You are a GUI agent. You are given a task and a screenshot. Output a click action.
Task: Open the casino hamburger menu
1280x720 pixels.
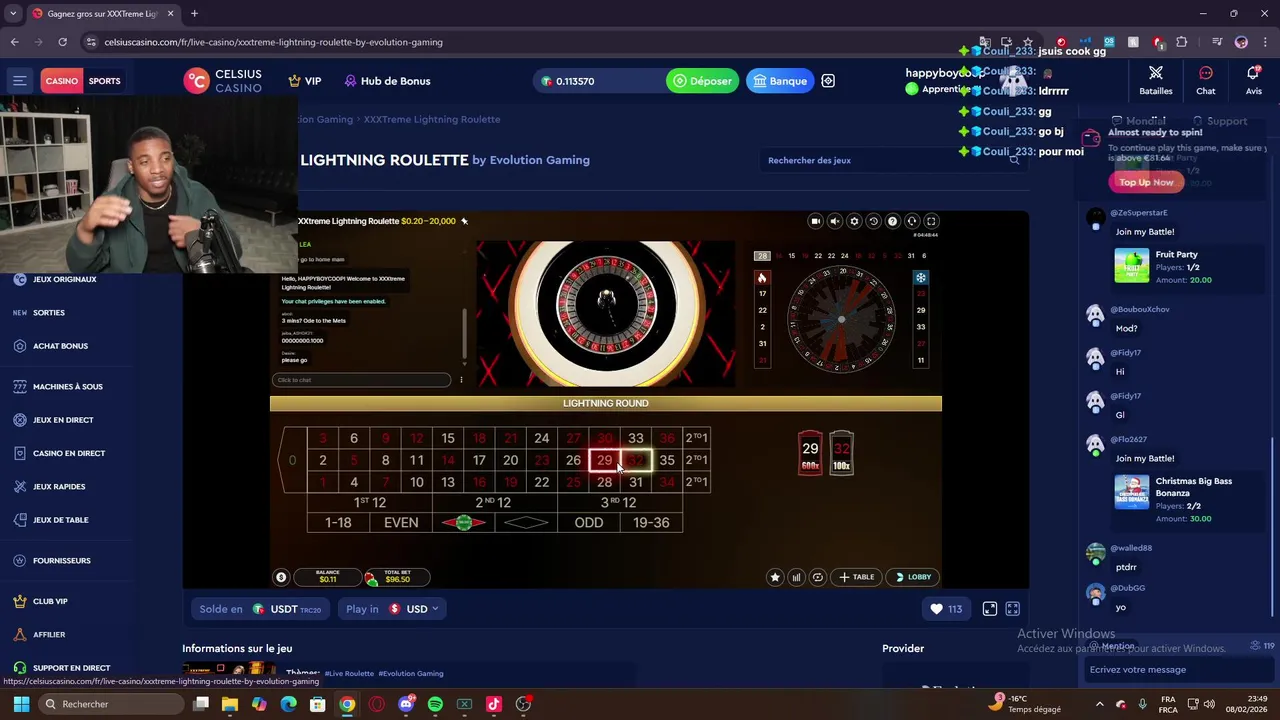click(19, 81)
